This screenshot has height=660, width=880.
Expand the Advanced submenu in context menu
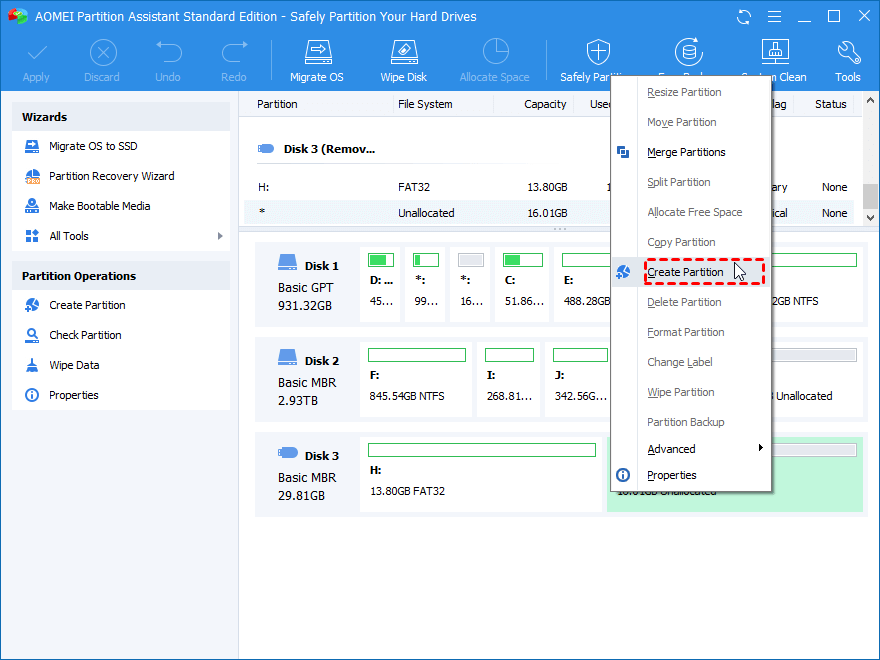click(x=691, y=449)
